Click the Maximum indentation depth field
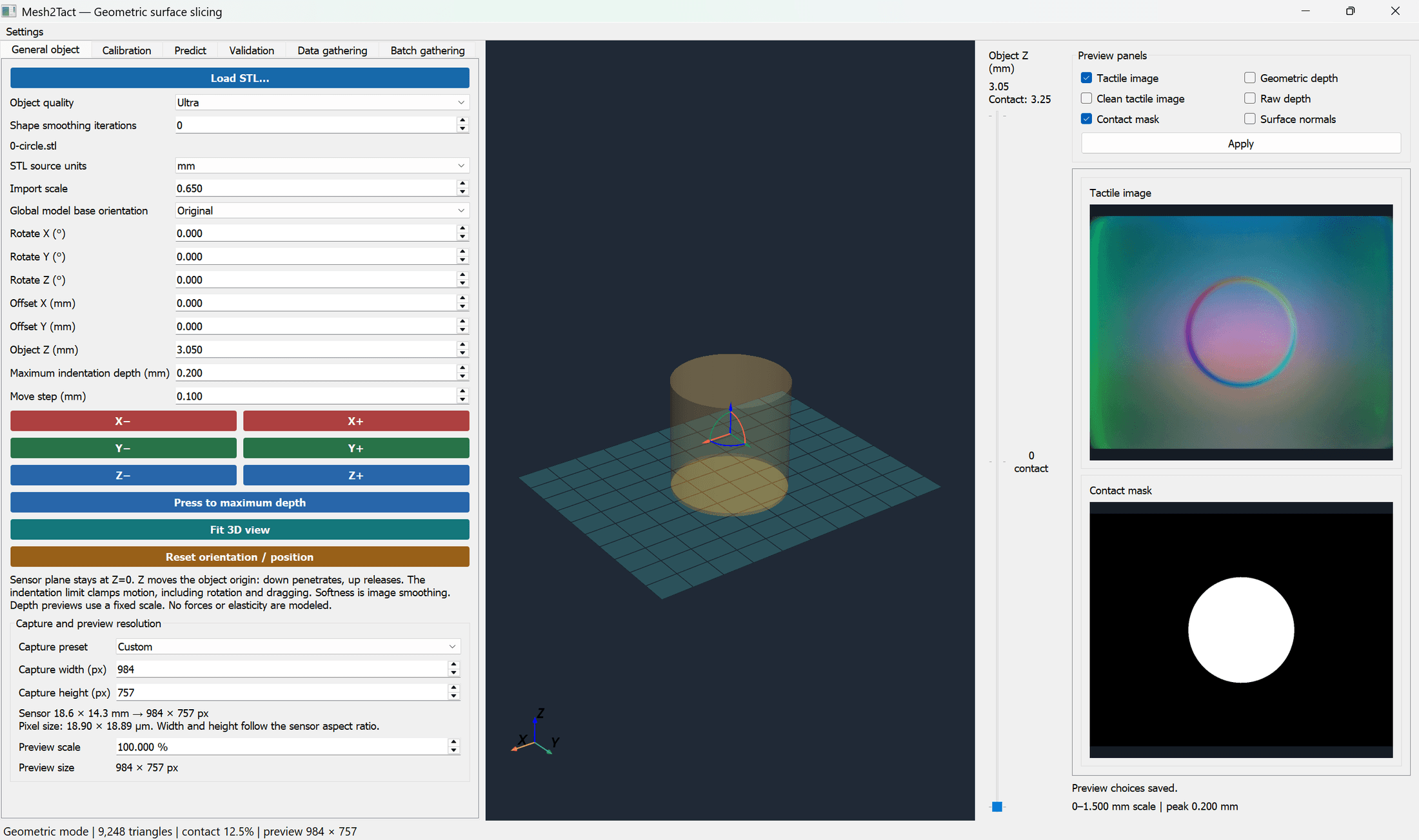This screenshot has width=1419, height=840. (316, 373)
